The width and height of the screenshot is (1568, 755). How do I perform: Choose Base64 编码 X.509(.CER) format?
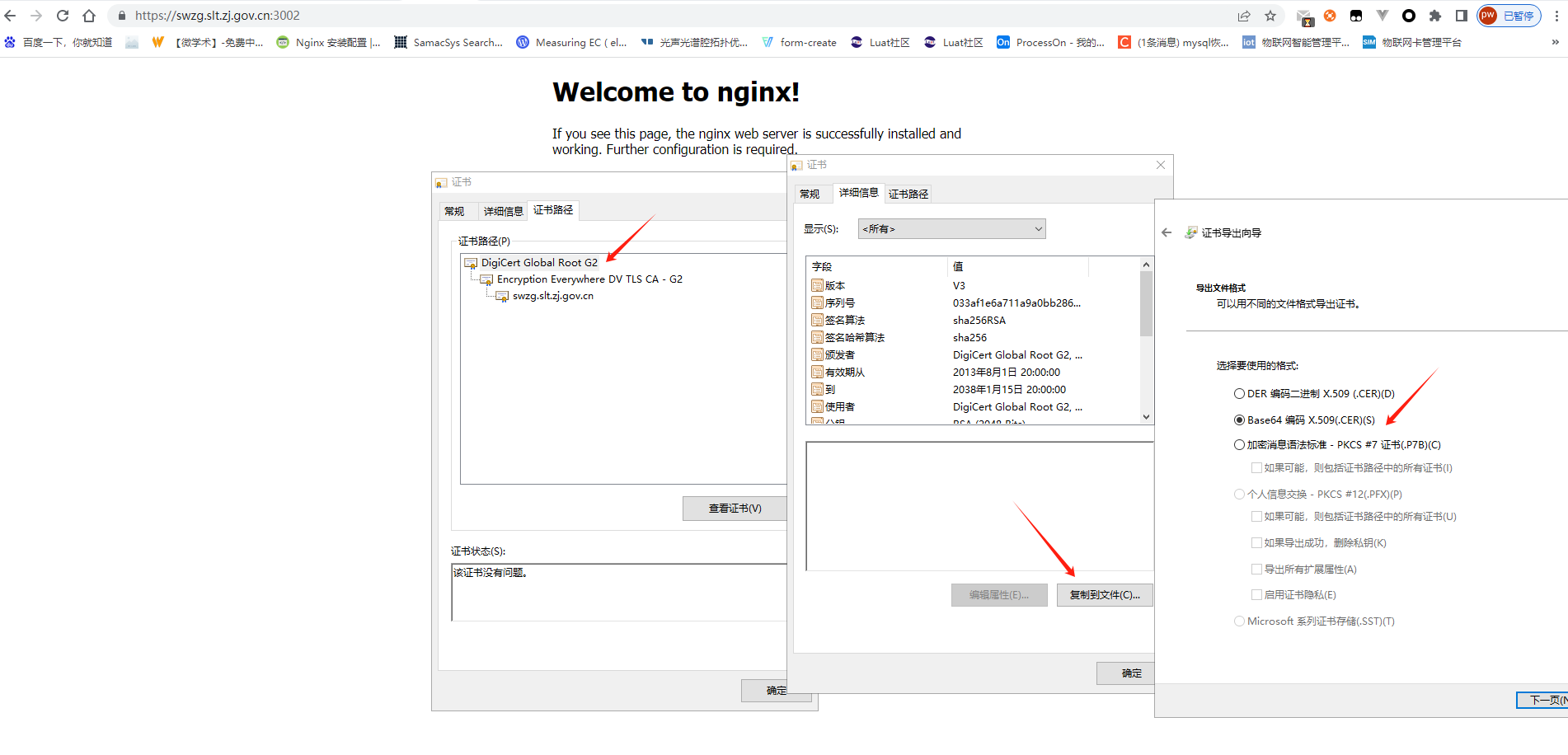click(x=1304, y=420)
